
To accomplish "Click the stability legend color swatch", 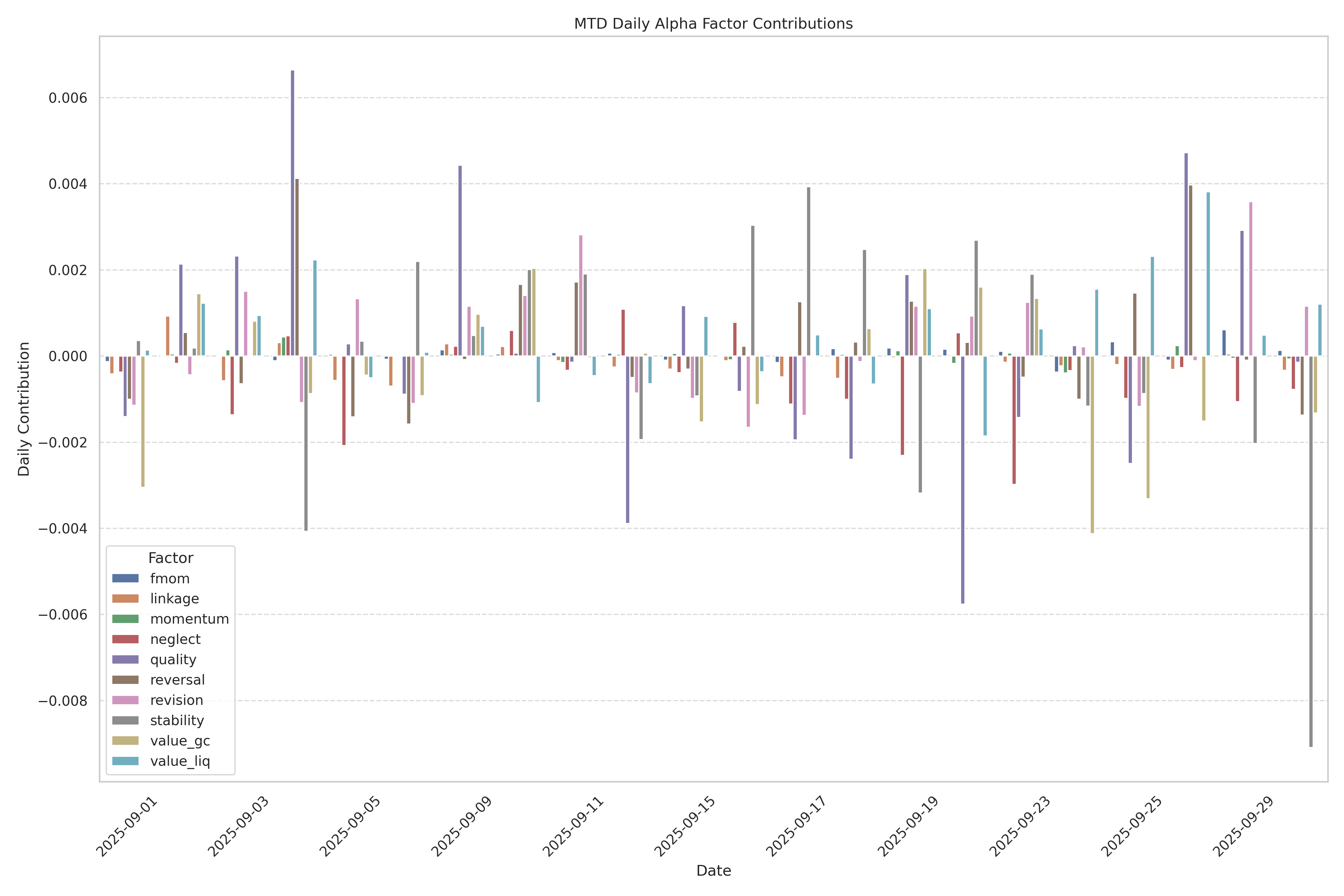I will (x=125, y=721).
